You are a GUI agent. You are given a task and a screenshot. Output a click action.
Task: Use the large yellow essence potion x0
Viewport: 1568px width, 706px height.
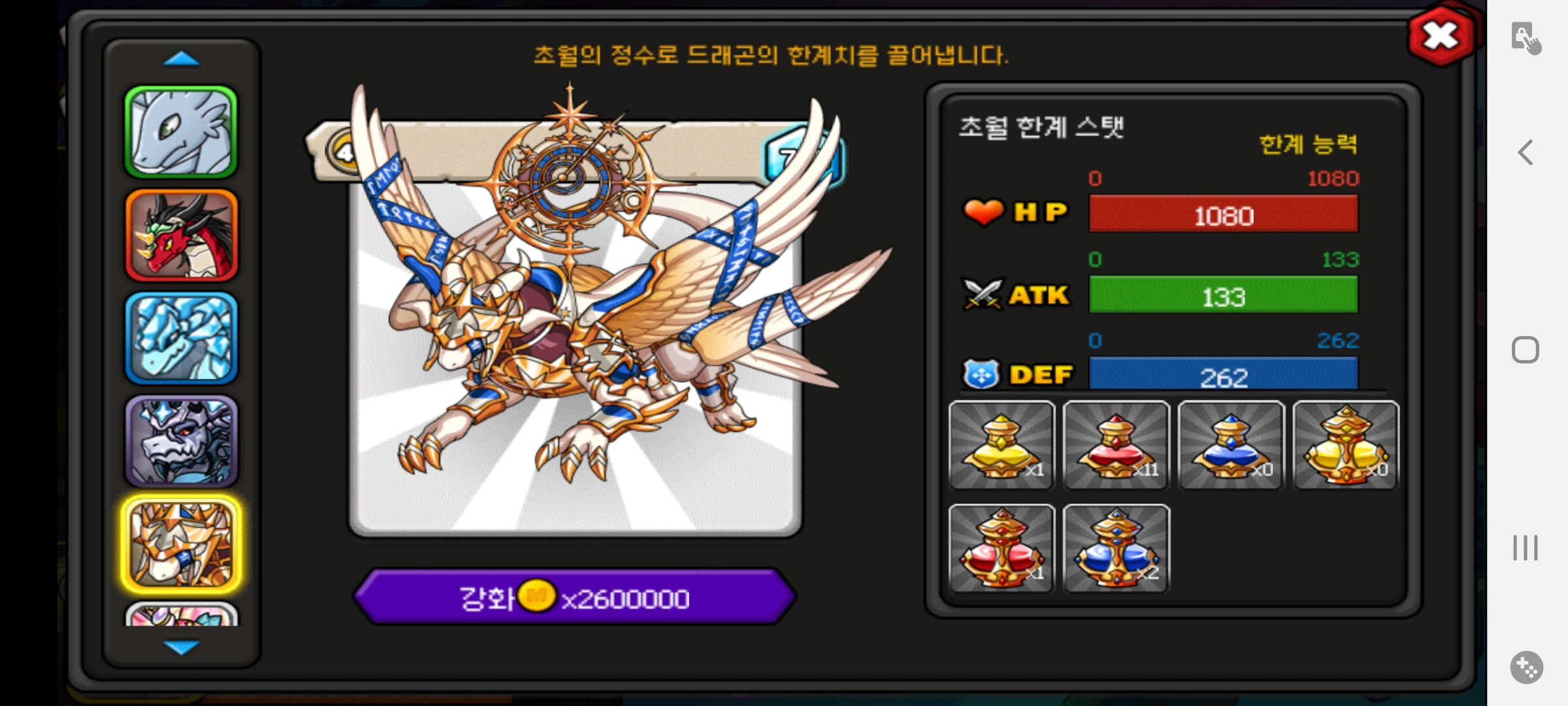click(1346, 445)
